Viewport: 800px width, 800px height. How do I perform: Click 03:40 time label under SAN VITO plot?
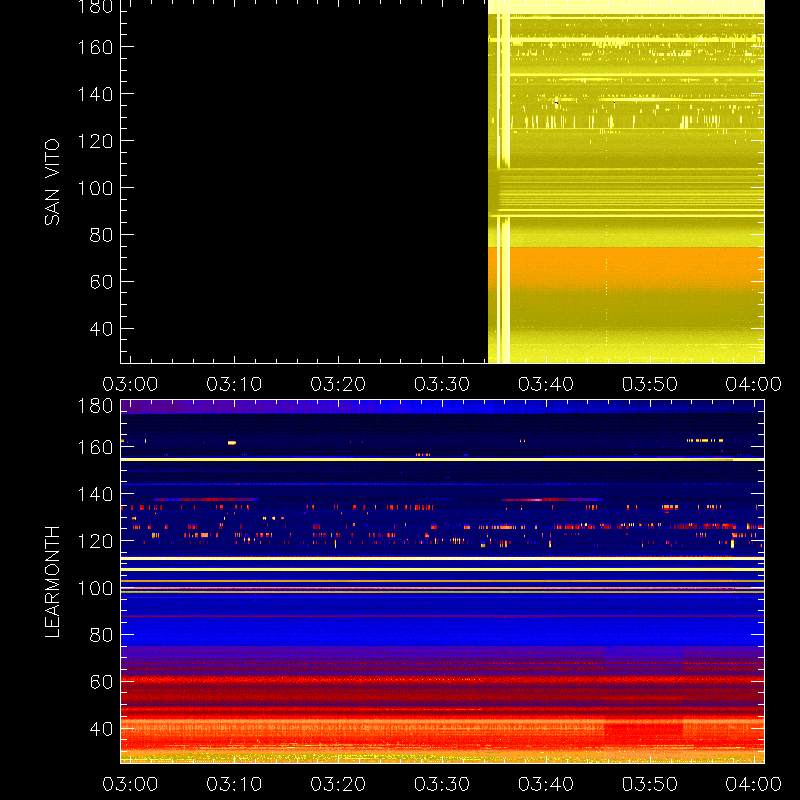coord(546,384)
